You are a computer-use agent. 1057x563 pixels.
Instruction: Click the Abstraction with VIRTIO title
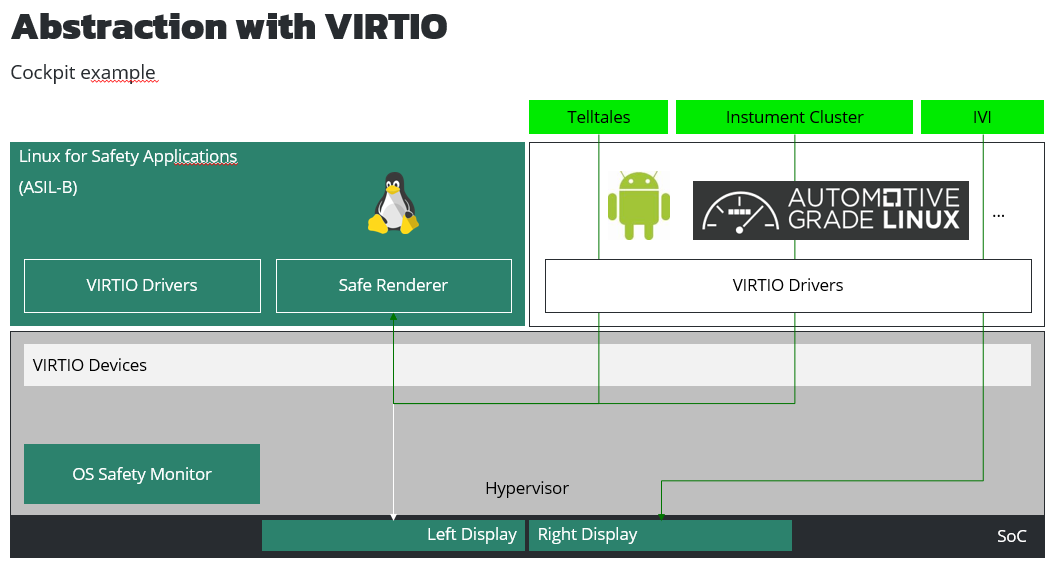coord(229,27)
